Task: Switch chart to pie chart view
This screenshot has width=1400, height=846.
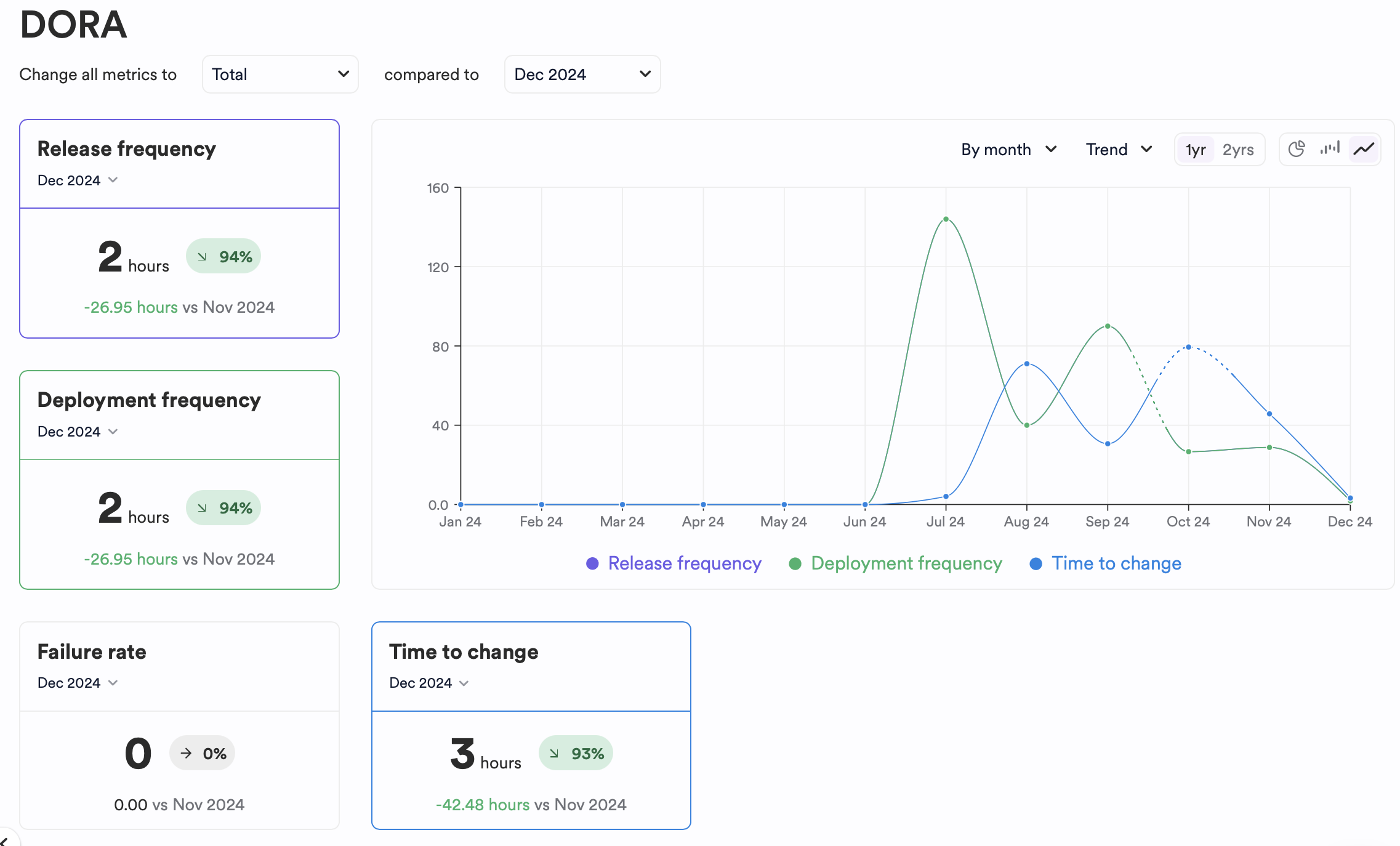Action: [1297, 149]
